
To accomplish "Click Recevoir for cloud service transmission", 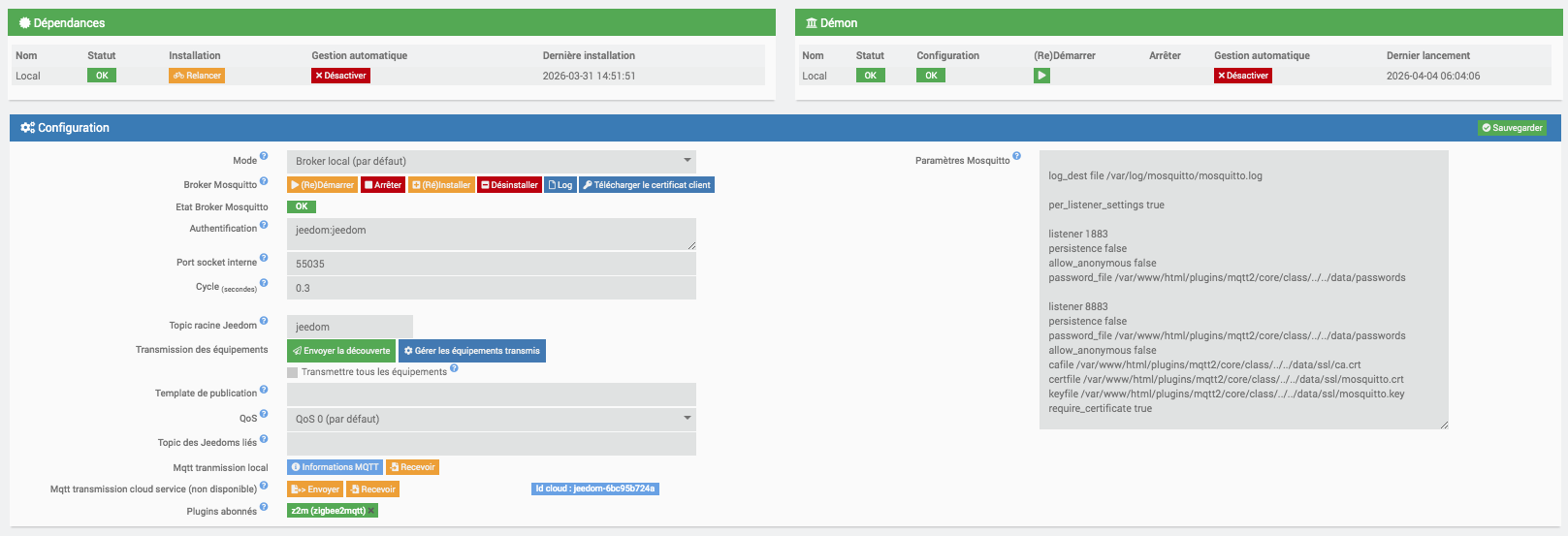I will click(x=373, y=489).
